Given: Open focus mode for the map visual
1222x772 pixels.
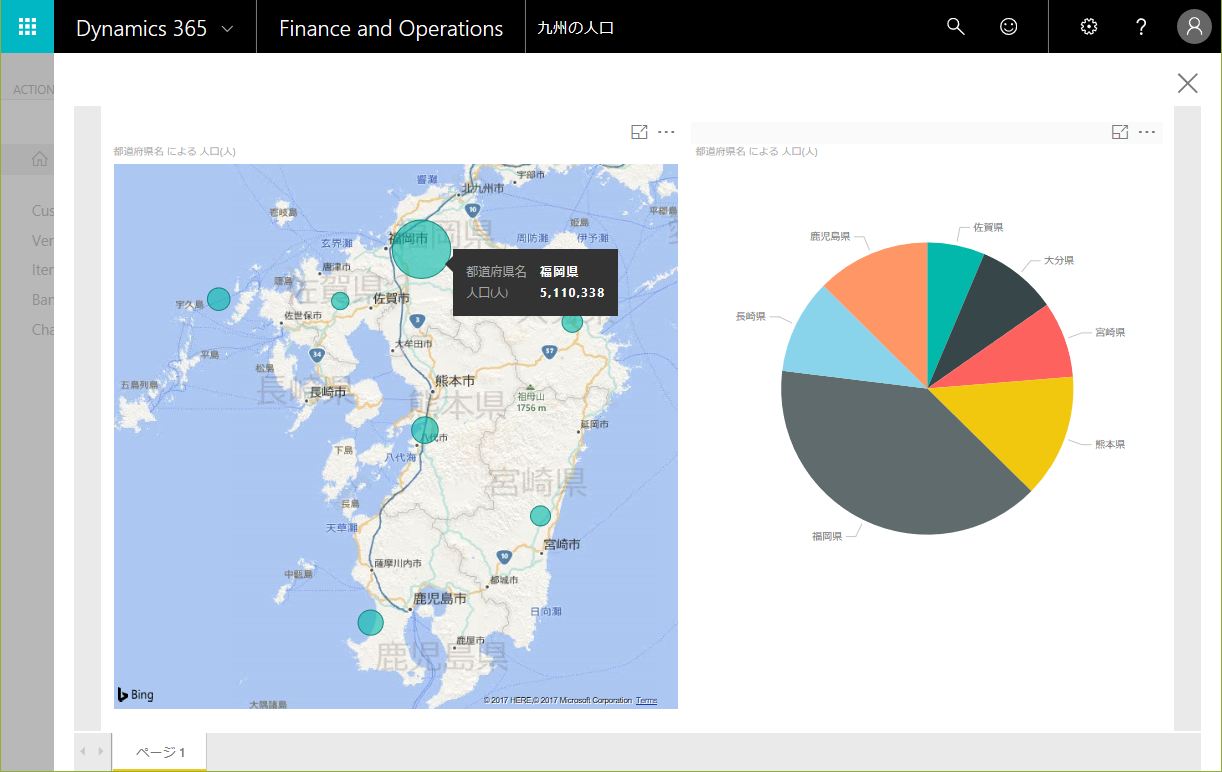Looking at the screenshot, I should pyautogui.click(x=639, y=132).
